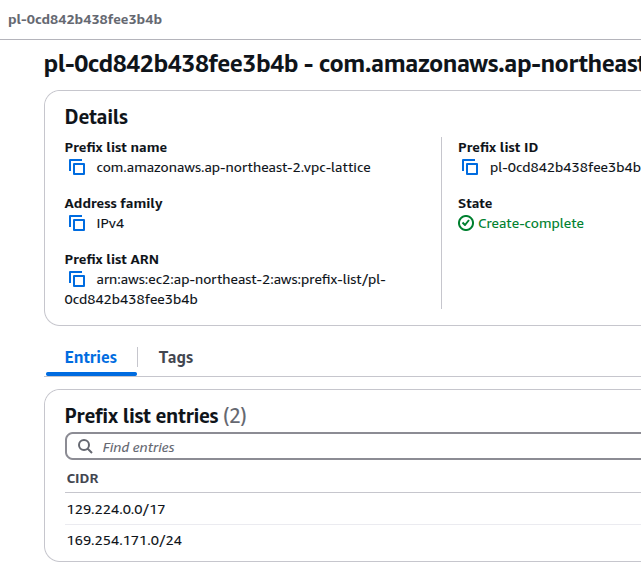
Task: Click the Address family label
Action: (x=114, y=203)
